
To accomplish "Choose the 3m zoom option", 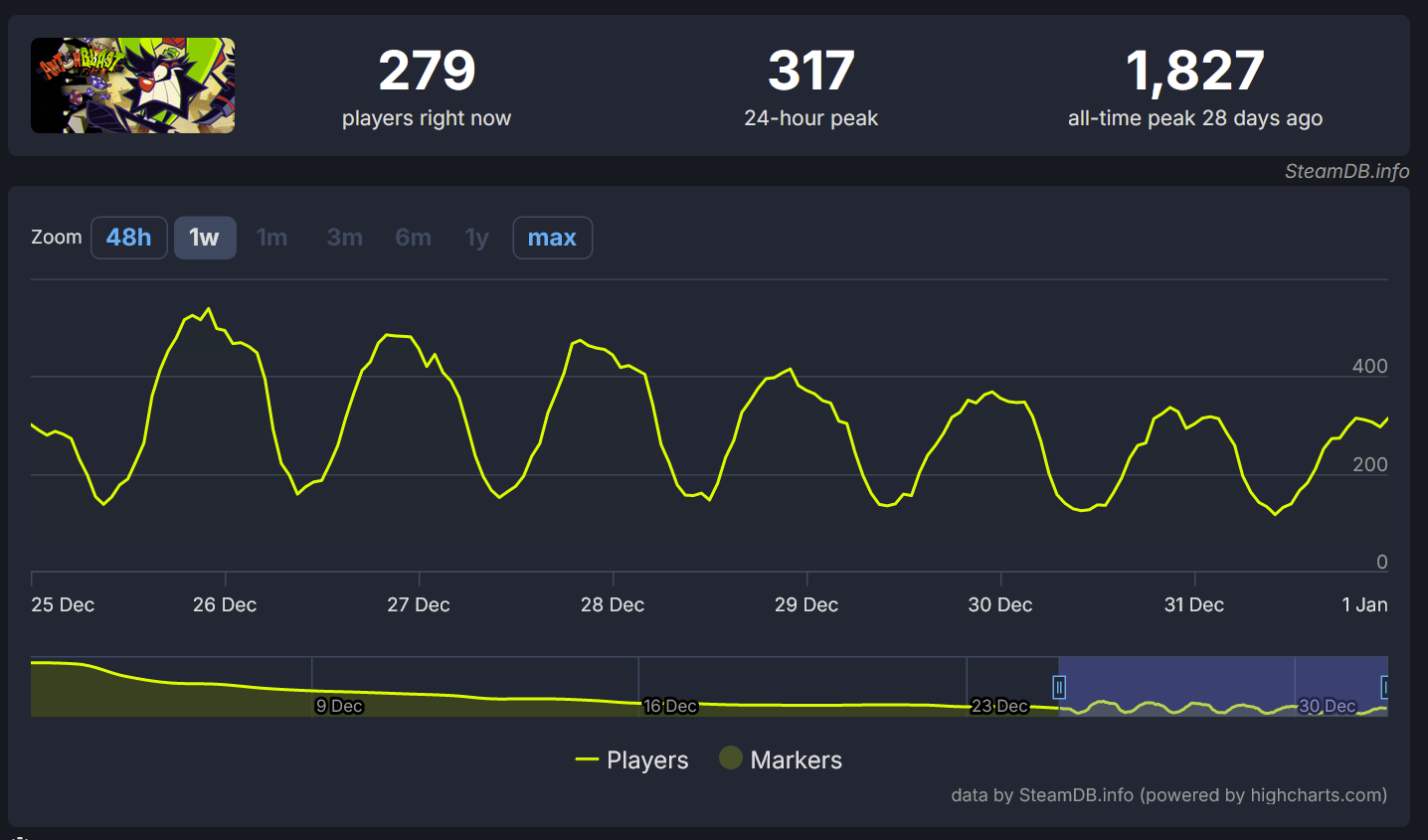I will (344, 238).
